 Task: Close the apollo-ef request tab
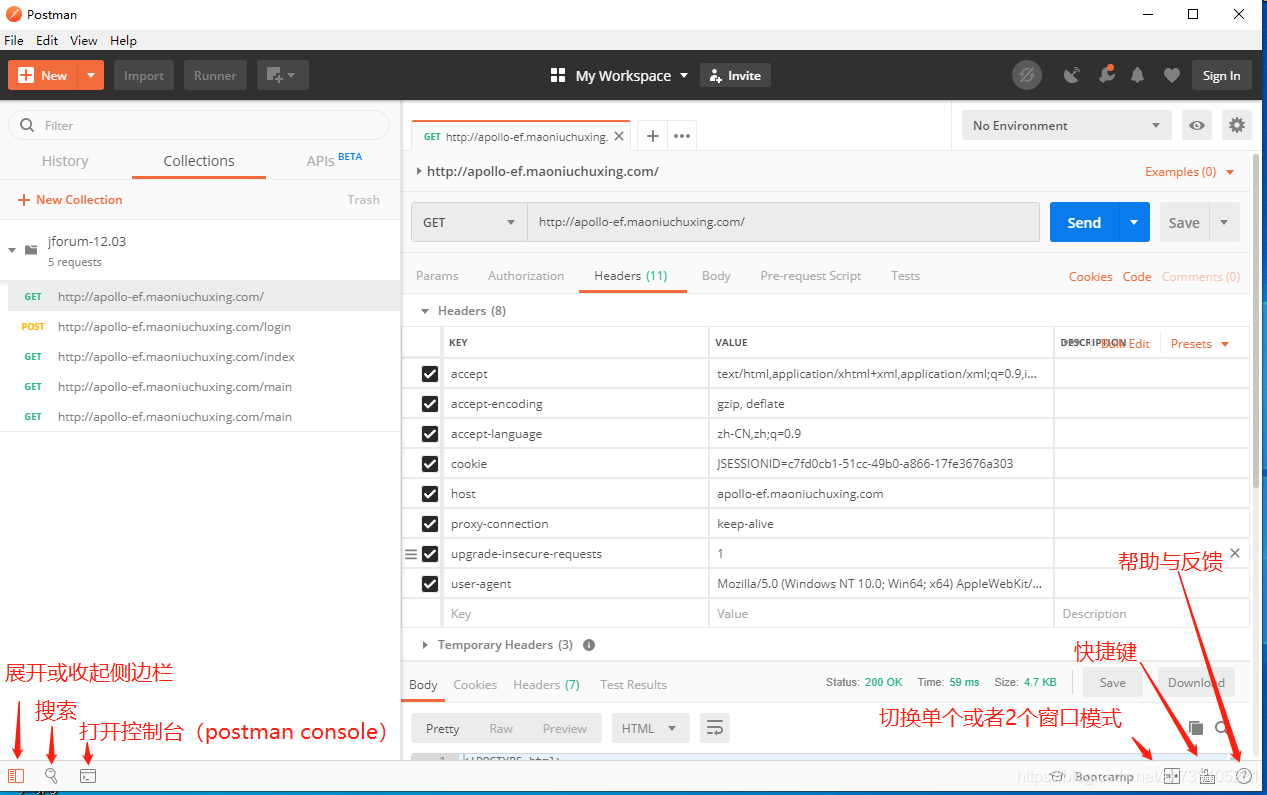[x=619, y=136]
